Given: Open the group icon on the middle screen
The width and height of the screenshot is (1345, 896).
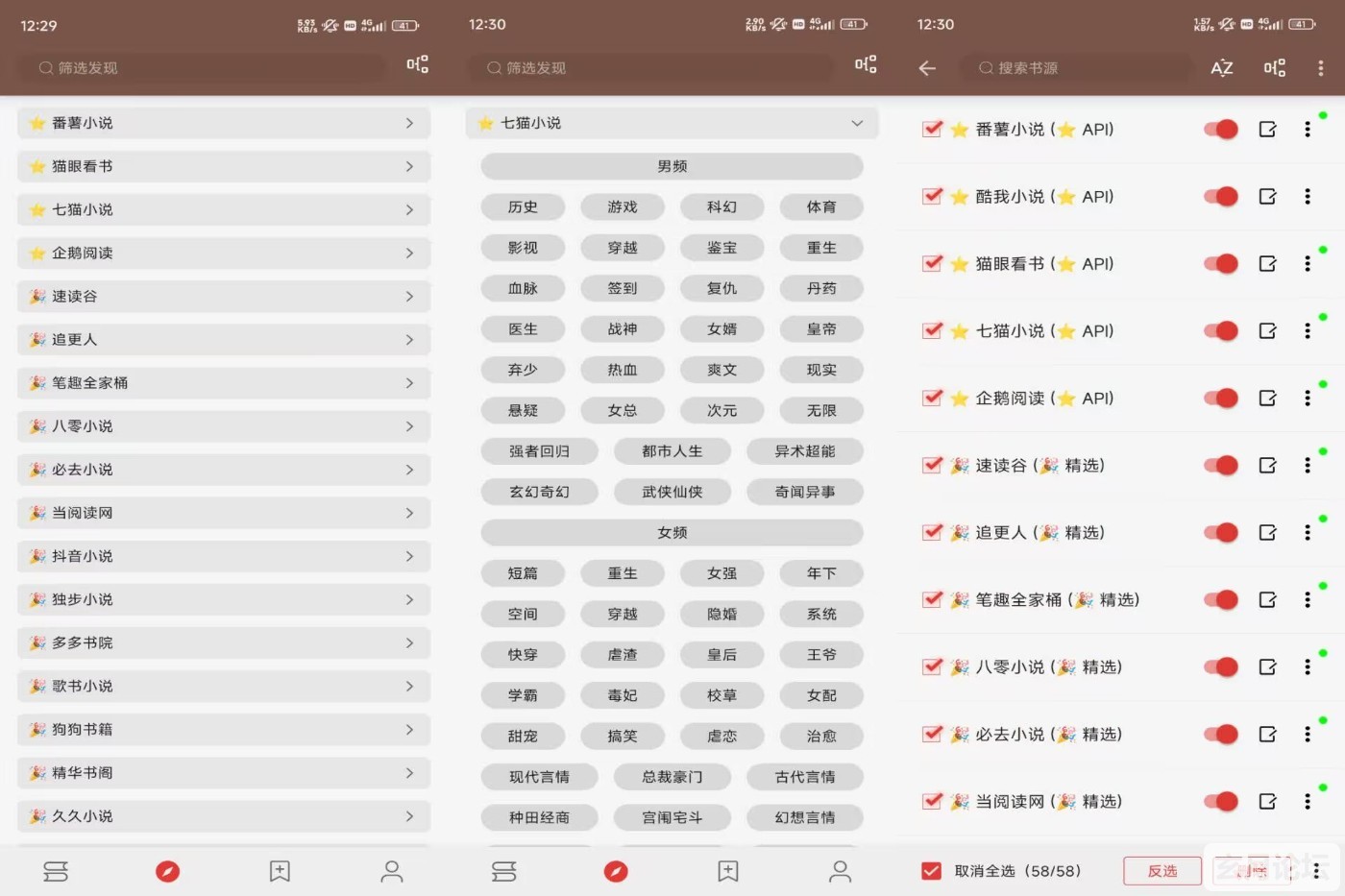Looking at the screenshot, I should [x=866, y=64].
